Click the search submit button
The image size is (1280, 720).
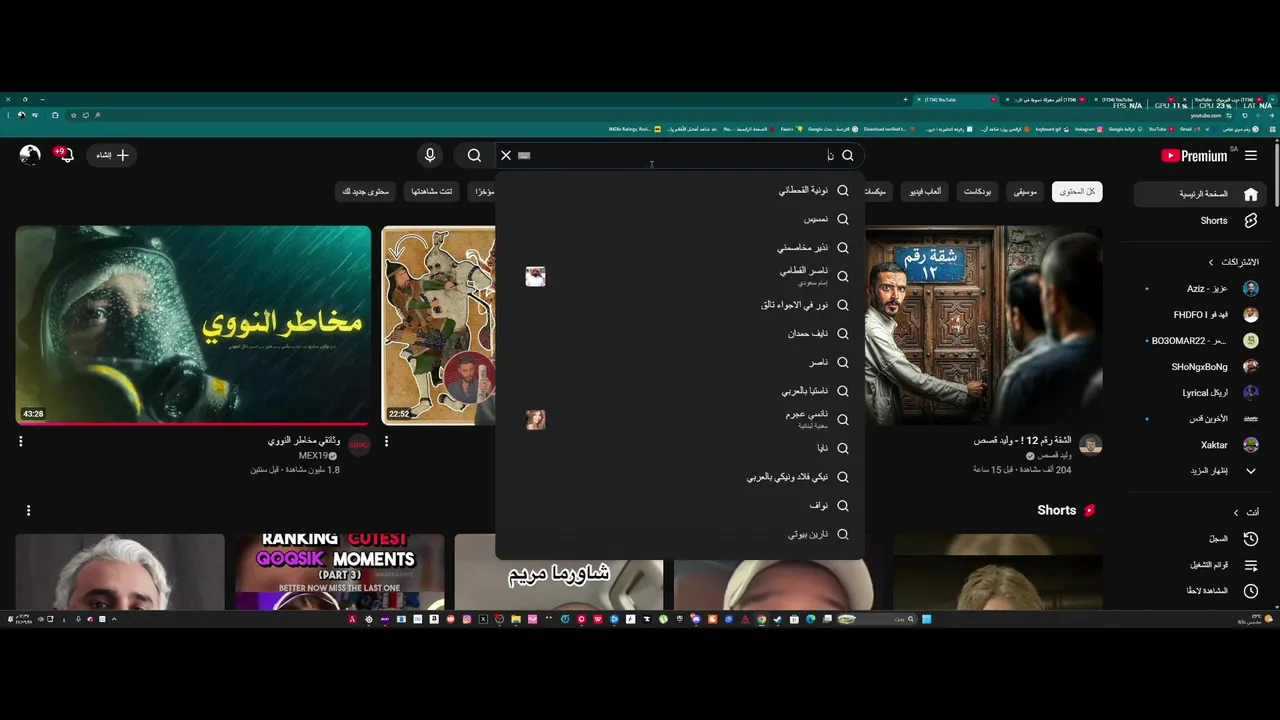pyautogui.click(x=474, y=155)
